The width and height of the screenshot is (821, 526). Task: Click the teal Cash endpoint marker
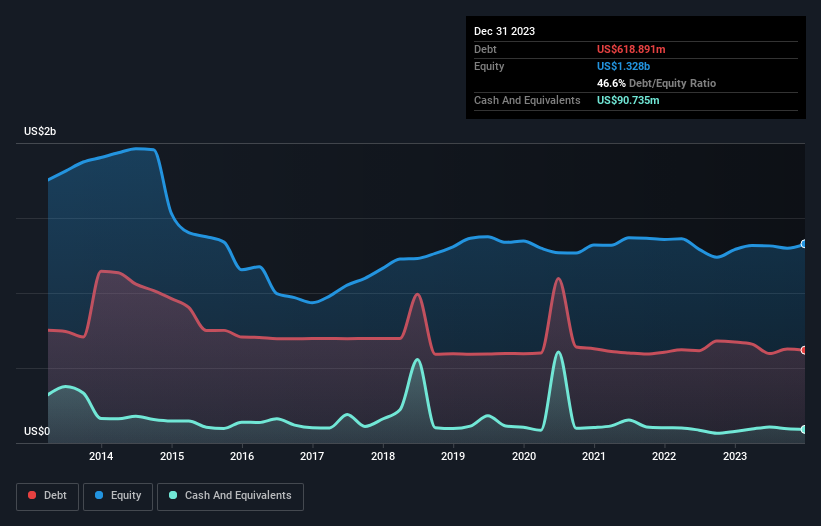click(804, 429)
